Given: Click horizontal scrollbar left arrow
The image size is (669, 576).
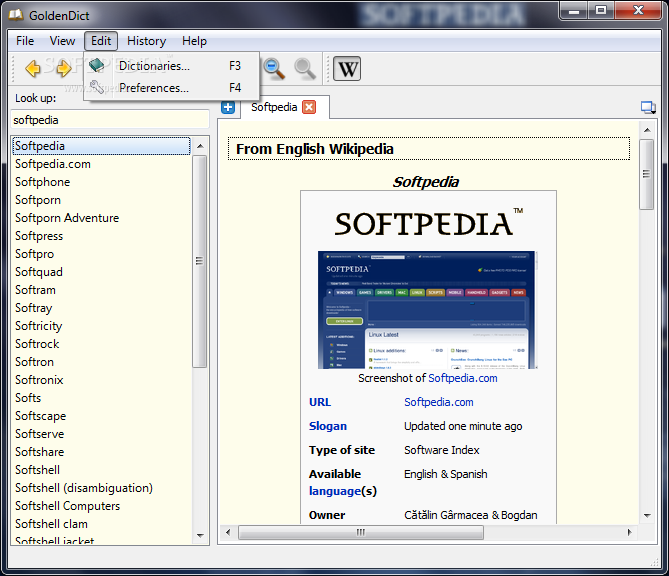Looking at the screenshot, I should point(228,532).
